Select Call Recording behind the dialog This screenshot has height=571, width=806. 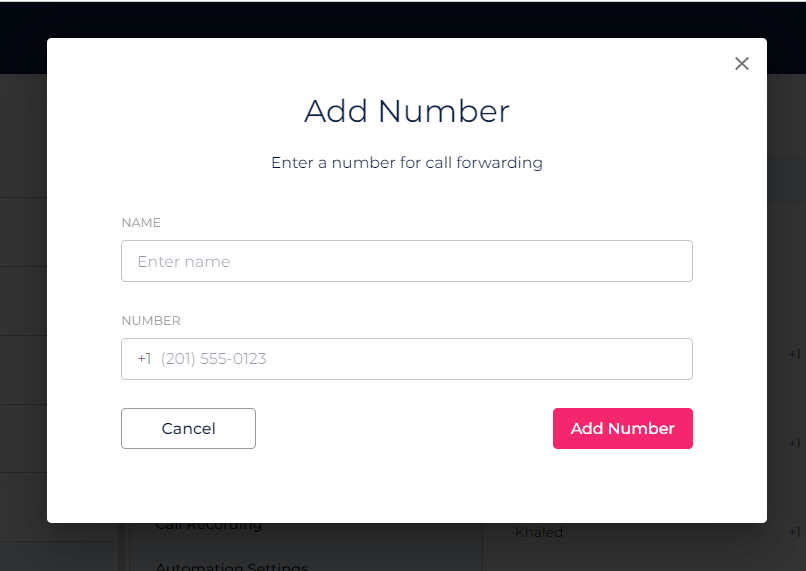(x=209, y=526)
